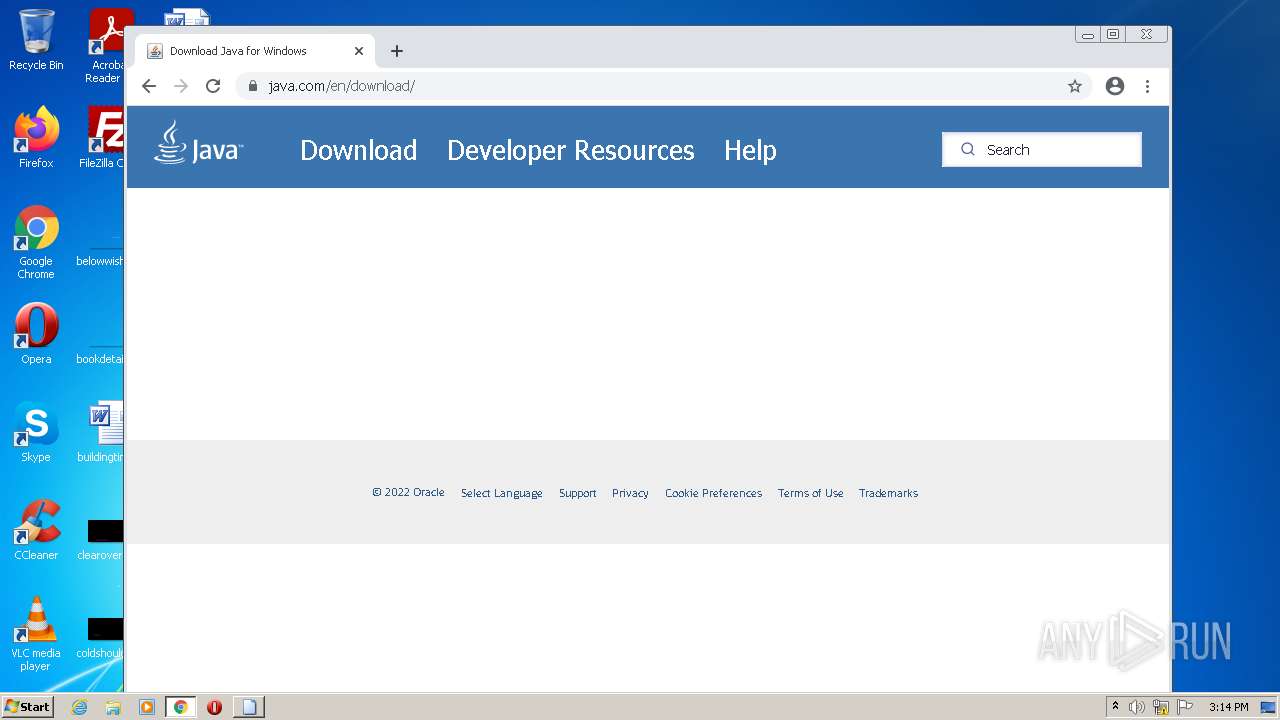Select the Download Java for Windows tab
The height and width of the screenshot is (720, 1280).
point(255,51)
